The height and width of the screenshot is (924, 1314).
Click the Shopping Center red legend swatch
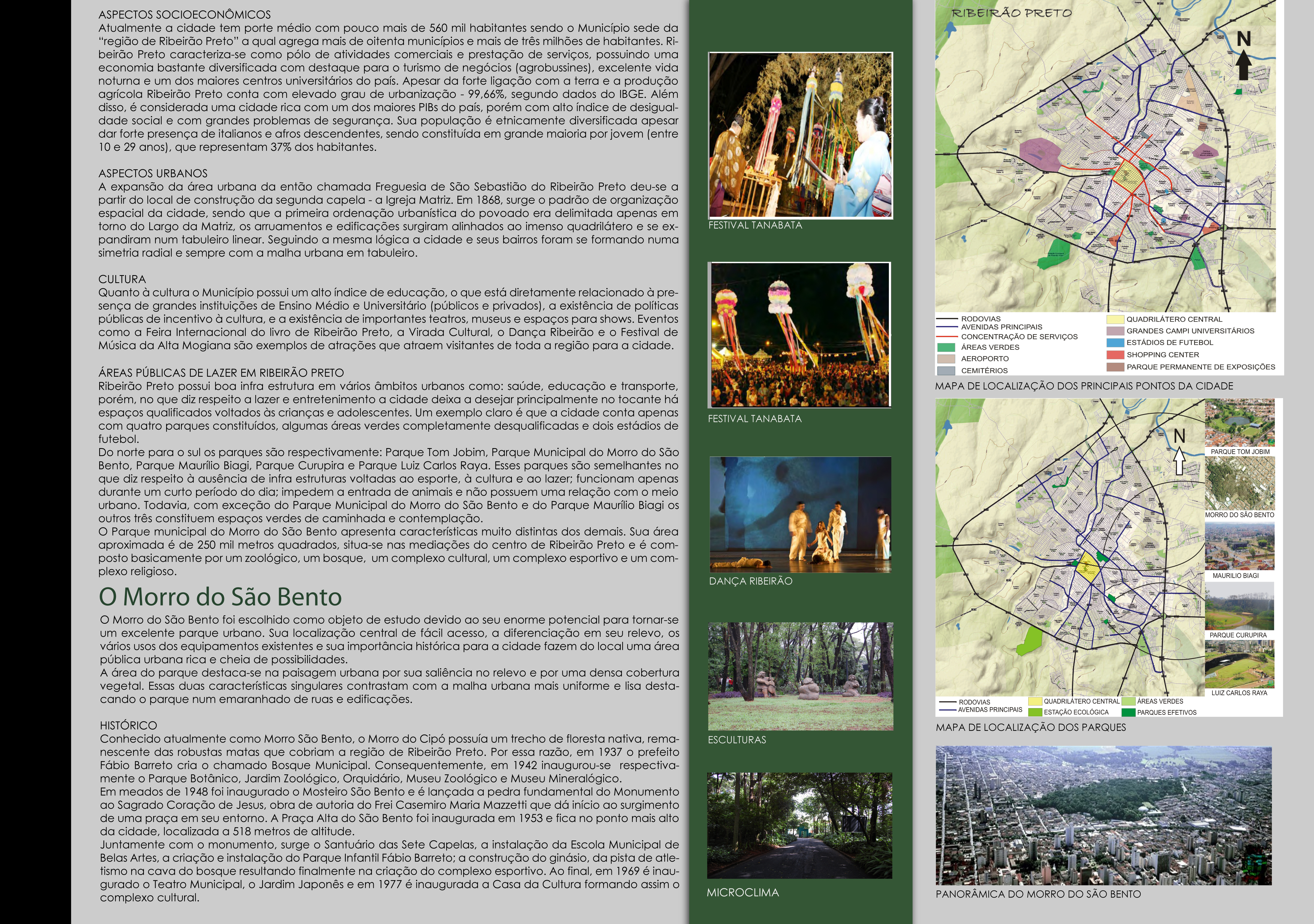[1115, 355]
